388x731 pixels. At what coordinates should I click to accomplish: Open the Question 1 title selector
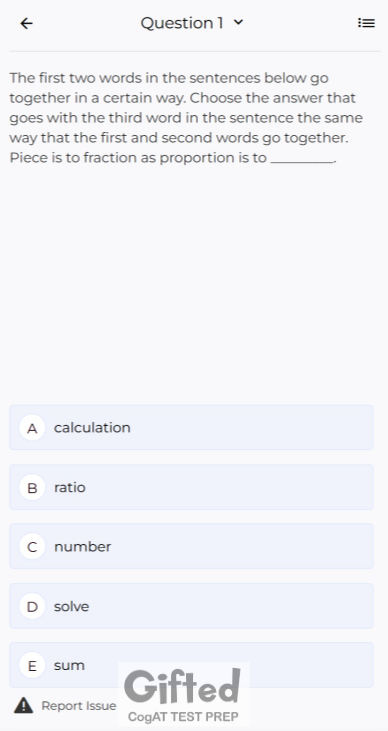pos(192,23)
